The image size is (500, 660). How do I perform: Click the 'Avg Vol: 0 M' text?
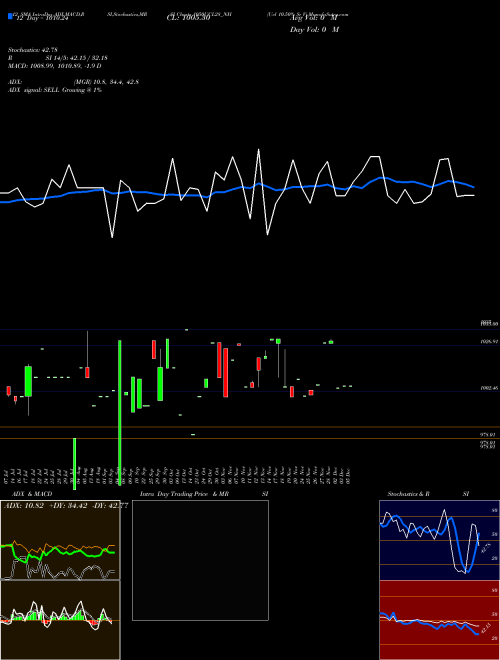[x=314, y=18]
